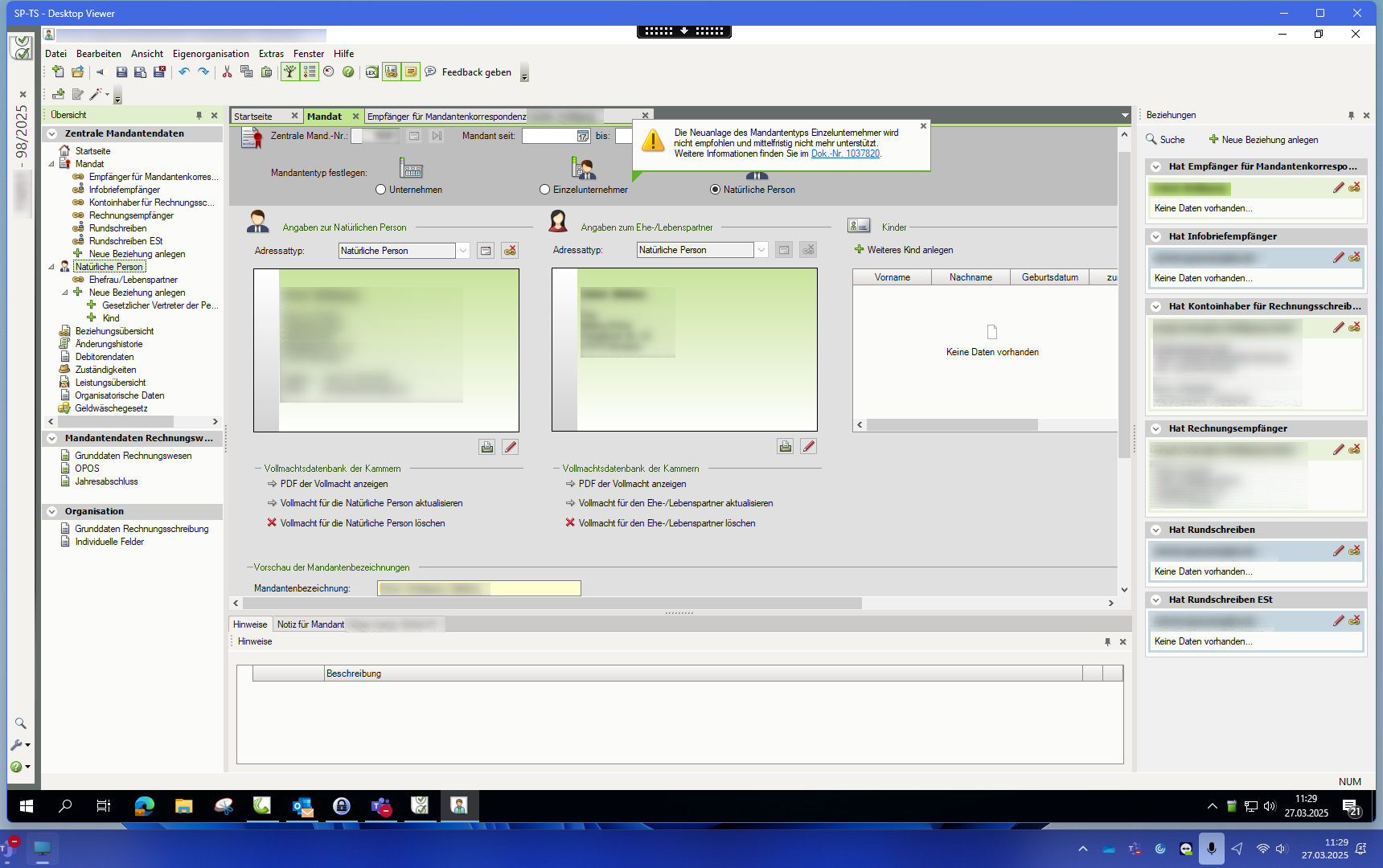Remove the Hat Infobriefempfänger relation link icon

click(x=1355, y=257)
